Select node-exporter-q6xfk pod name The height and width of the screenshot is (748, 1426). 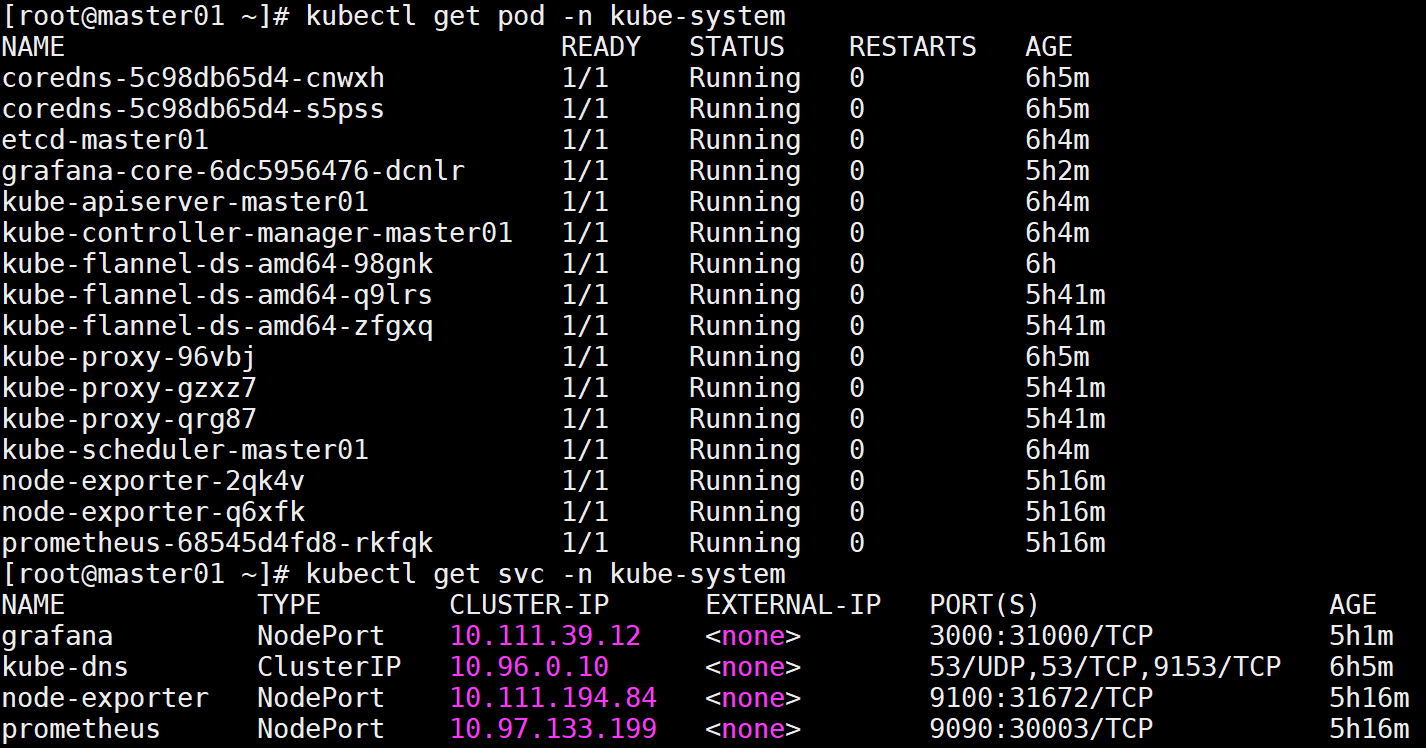[153, 512]
